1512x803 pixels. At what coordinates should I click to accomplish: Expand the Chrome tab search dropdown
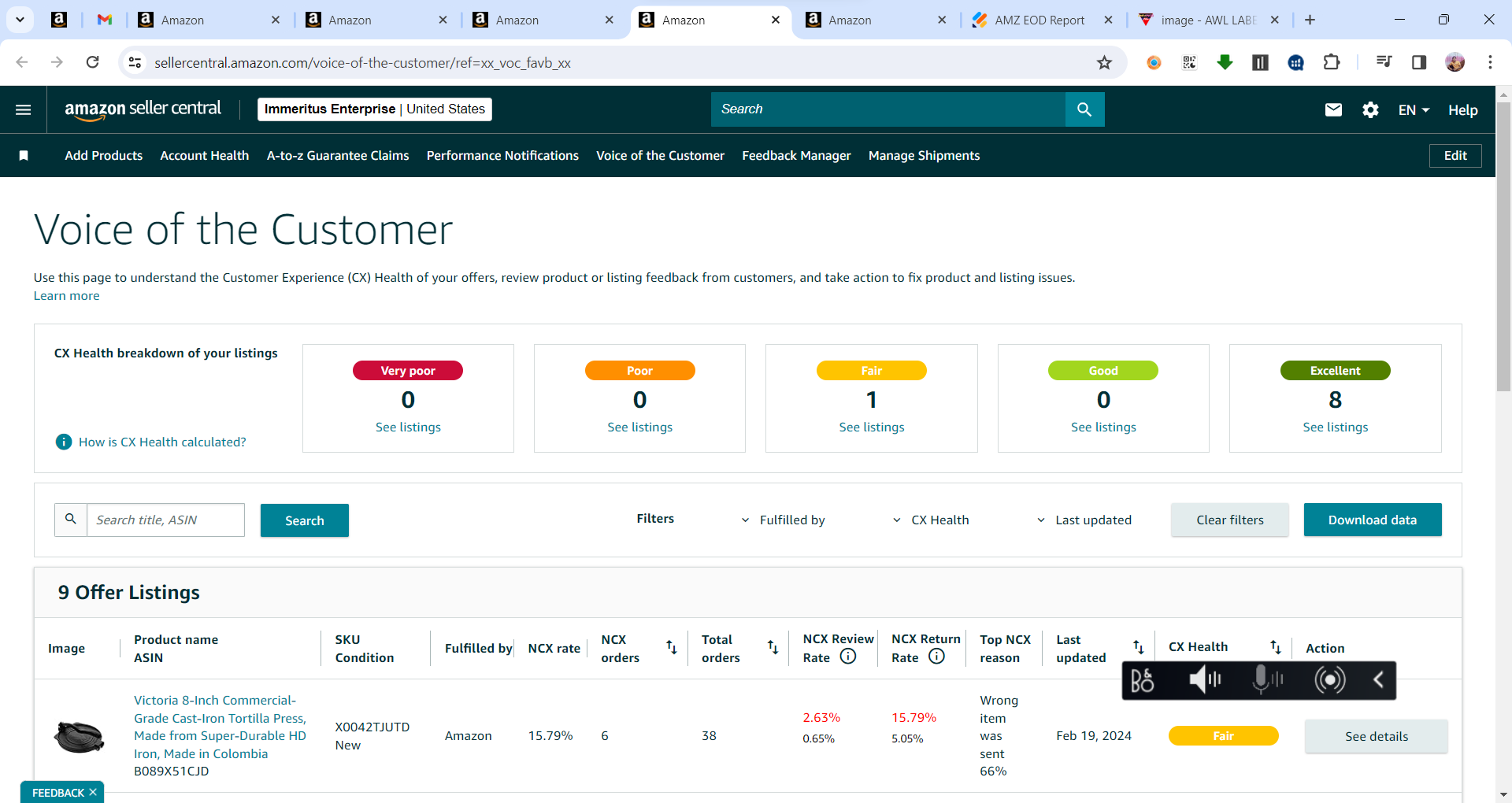pos(20,20)
